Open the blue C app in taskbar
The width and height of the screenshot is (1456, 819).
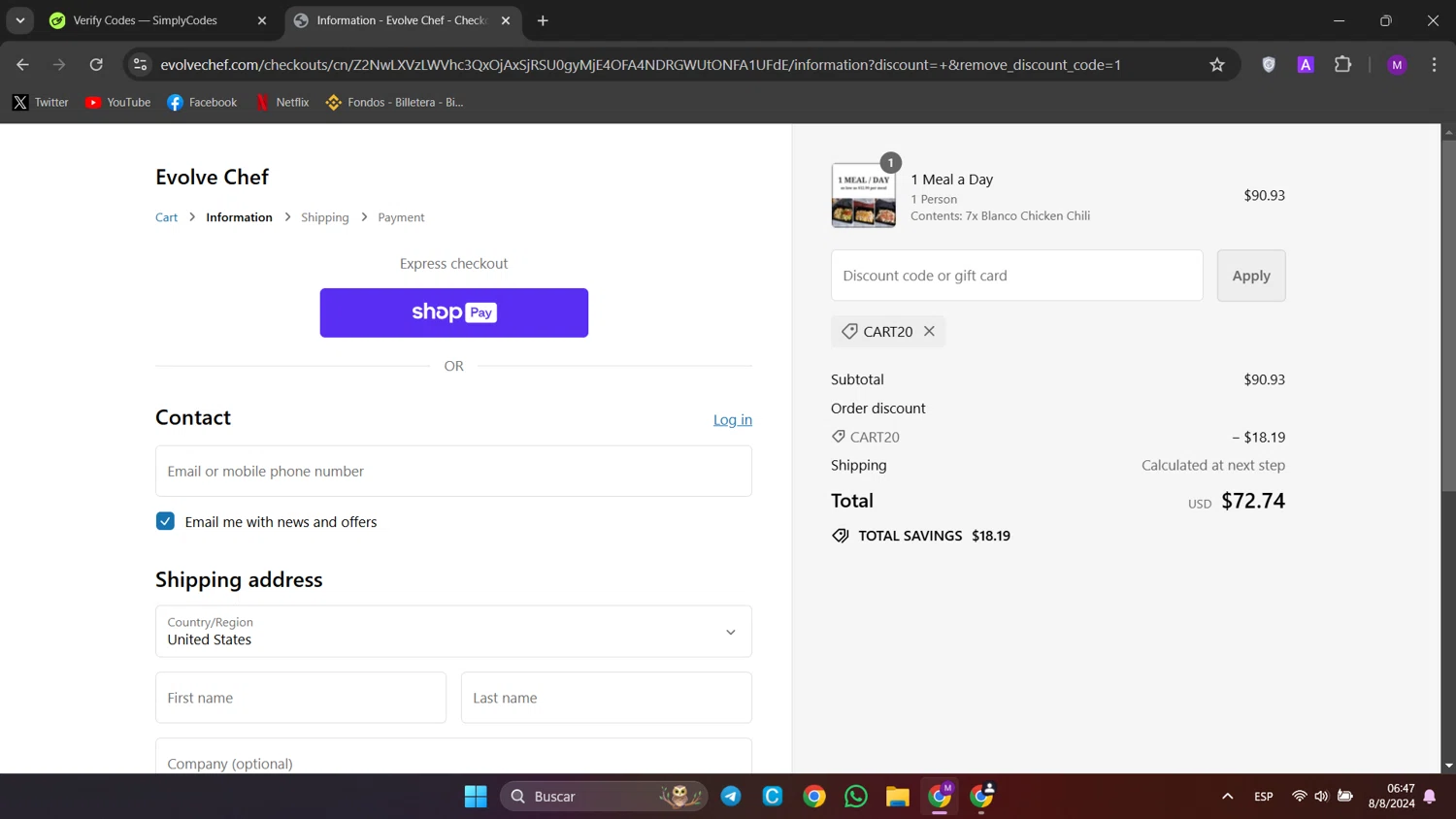pos(773,797)
